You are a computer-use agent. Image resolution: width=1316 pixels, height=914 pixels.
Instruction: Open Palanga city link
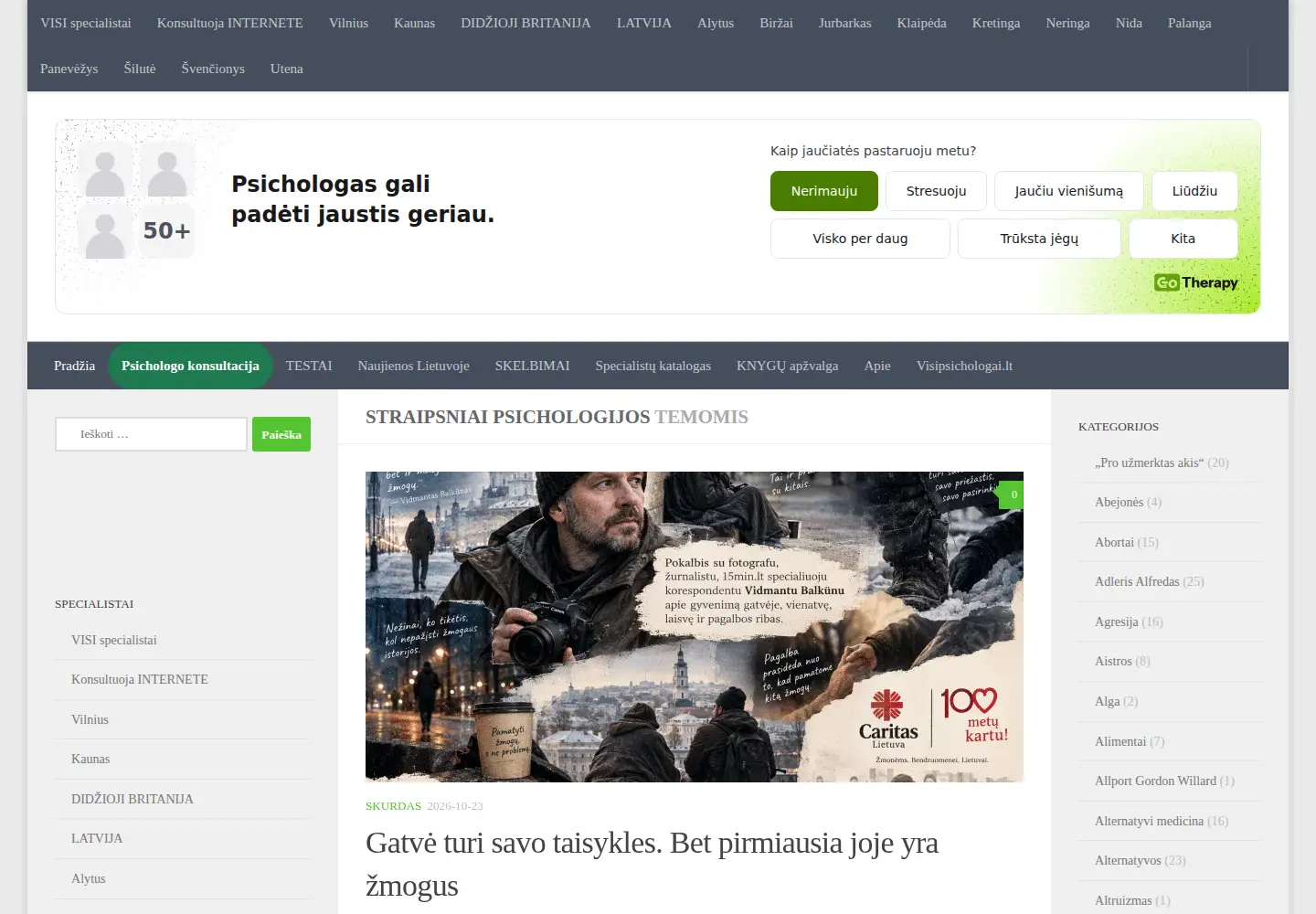click(x=1190, y=23)
